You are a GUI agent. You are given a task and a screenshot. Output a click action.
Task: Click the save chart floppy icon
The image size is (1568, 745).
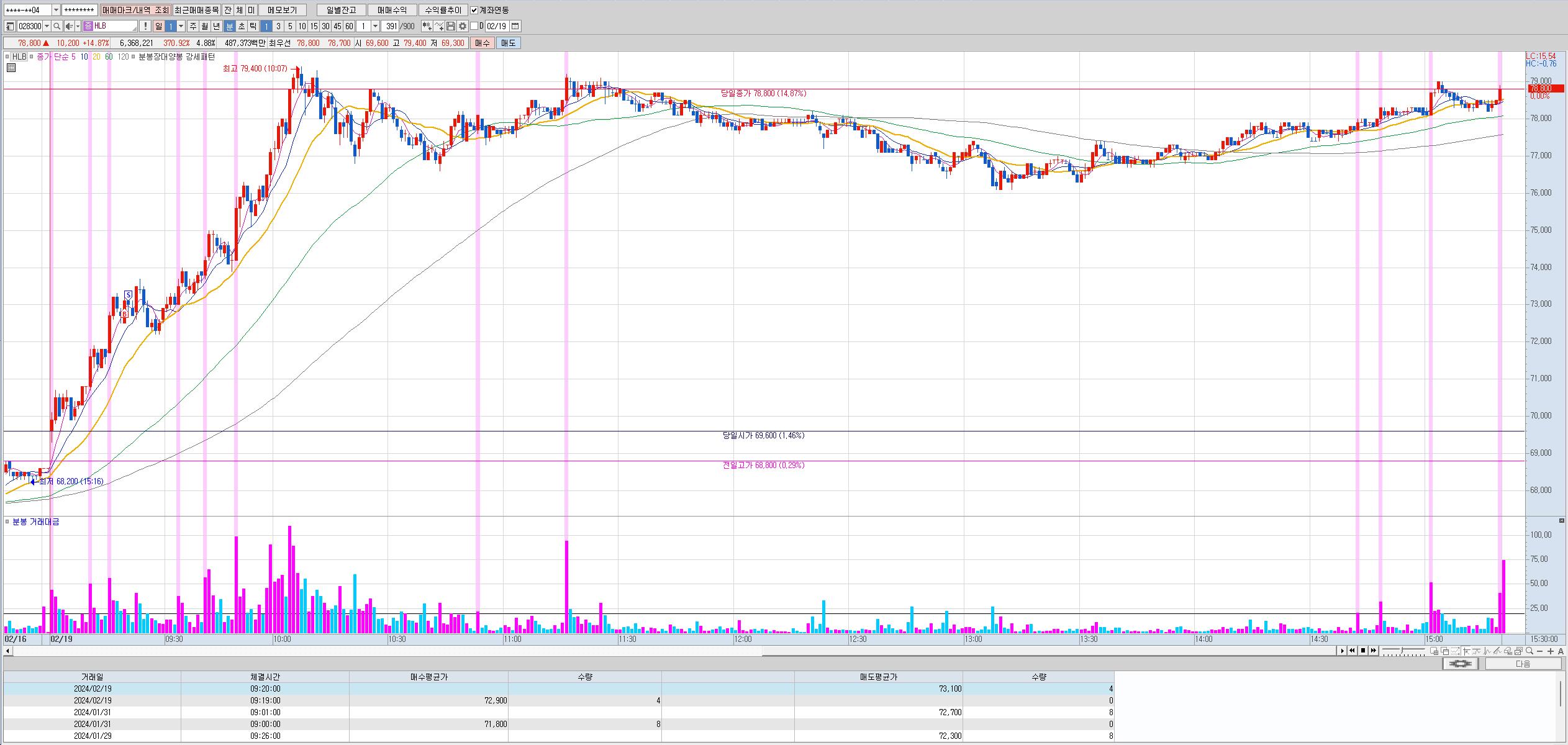tap(451, 26)
